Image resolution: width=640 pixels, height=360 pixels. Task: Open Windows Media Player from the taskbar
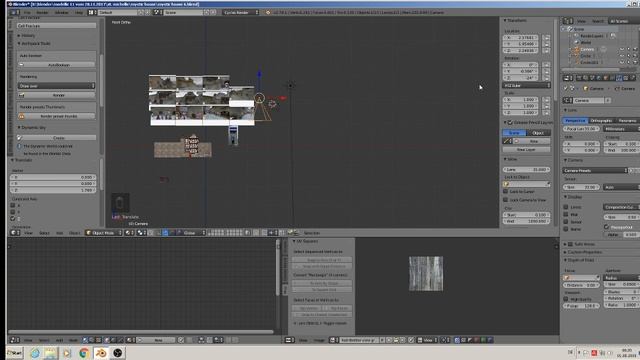coord(67,353)
